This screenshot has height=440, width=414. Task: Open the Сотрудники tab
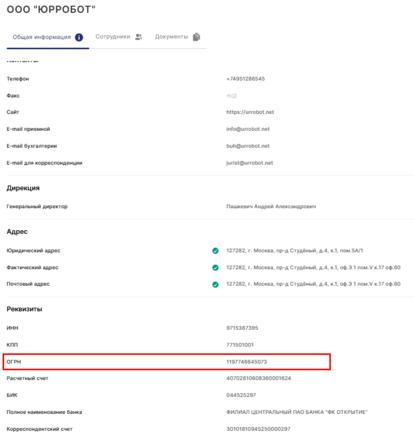click(x=119, y=37)
